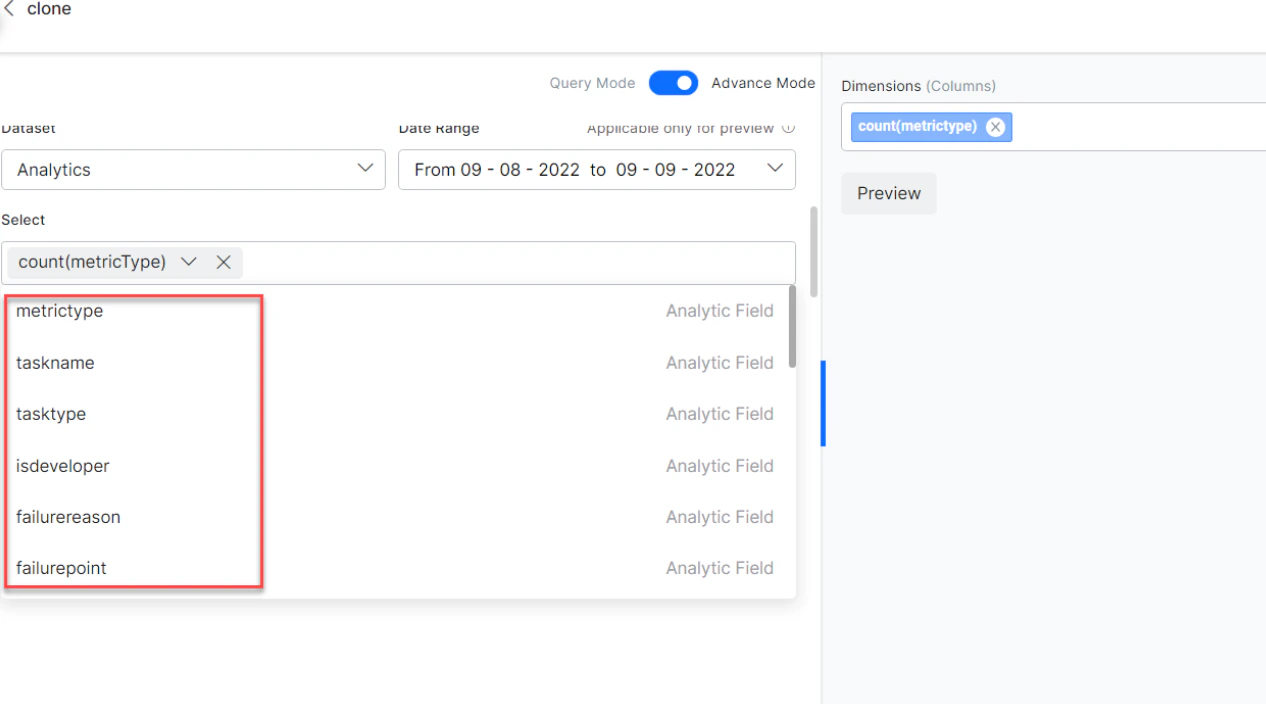Switch the Advance Mode toggle off
Image resolution: width=1266 pixels, height=704 pixels.
673,83
